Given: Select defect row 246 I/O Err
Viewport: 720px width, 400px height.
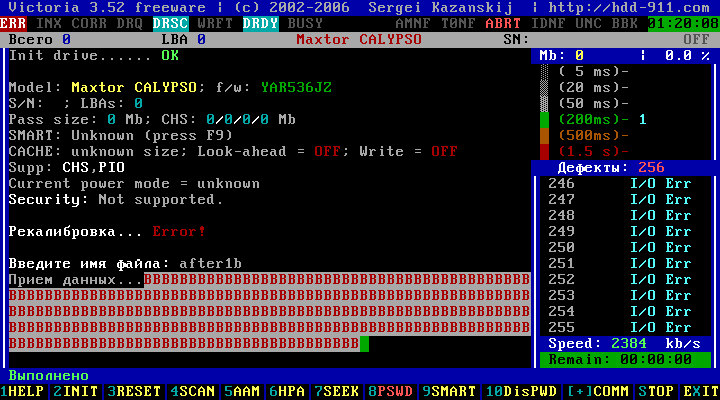Looking at the screenshot, I should click(x=620, y=184).
